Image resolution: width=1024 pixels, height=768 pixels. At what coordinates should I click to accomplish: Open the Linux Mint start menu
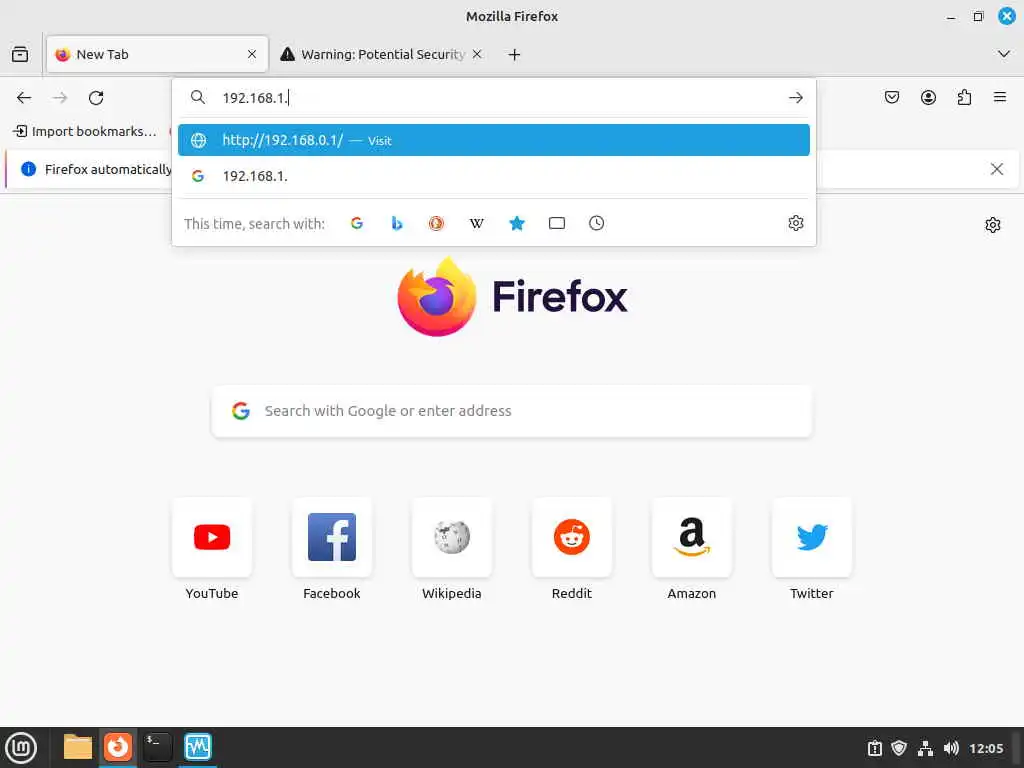click(21, 748)
